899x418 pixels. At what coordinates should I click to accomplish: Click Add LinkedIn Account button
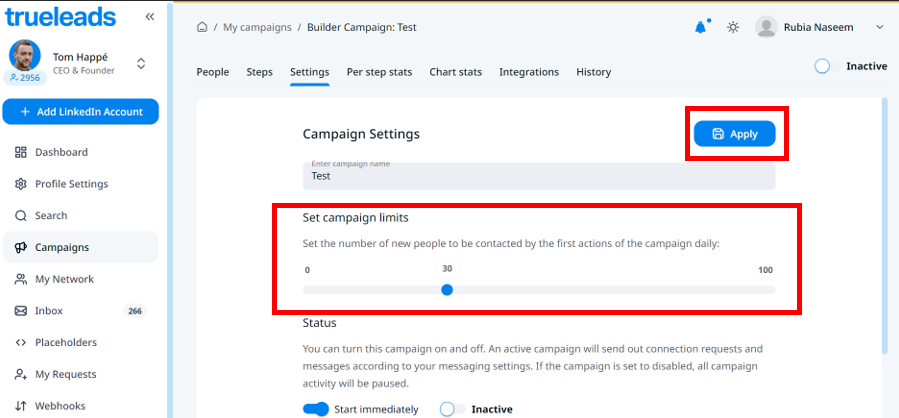point(80,112)
